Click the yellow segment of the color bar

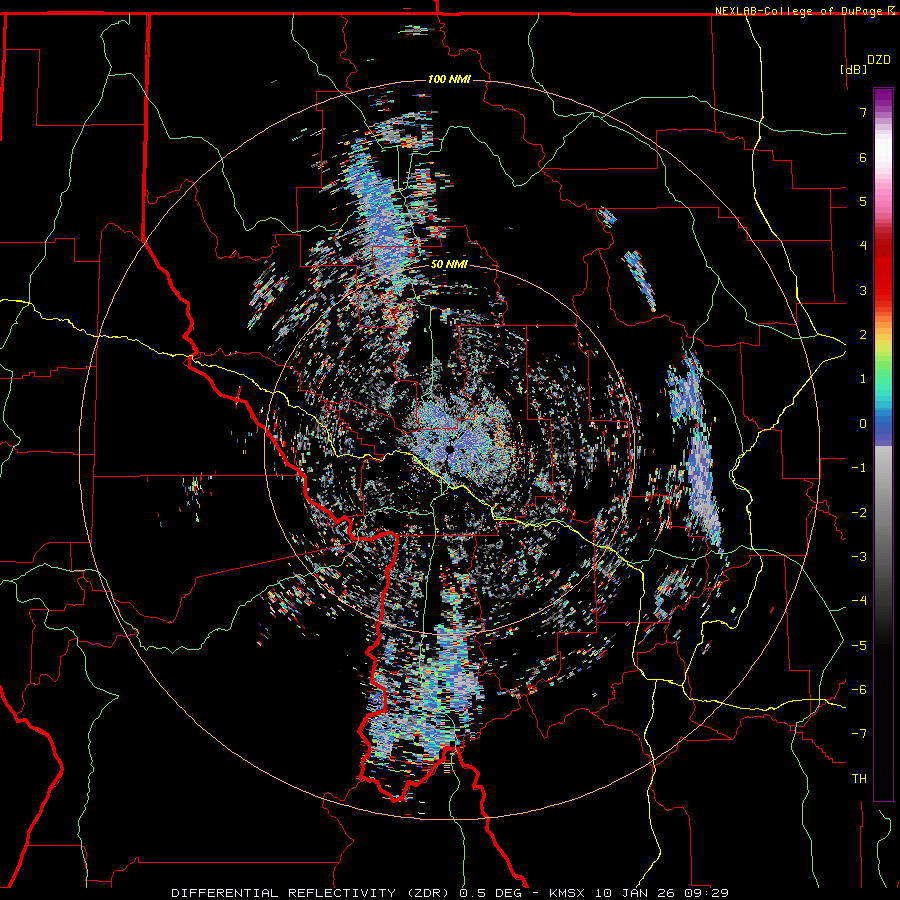(x=883, y=344)
